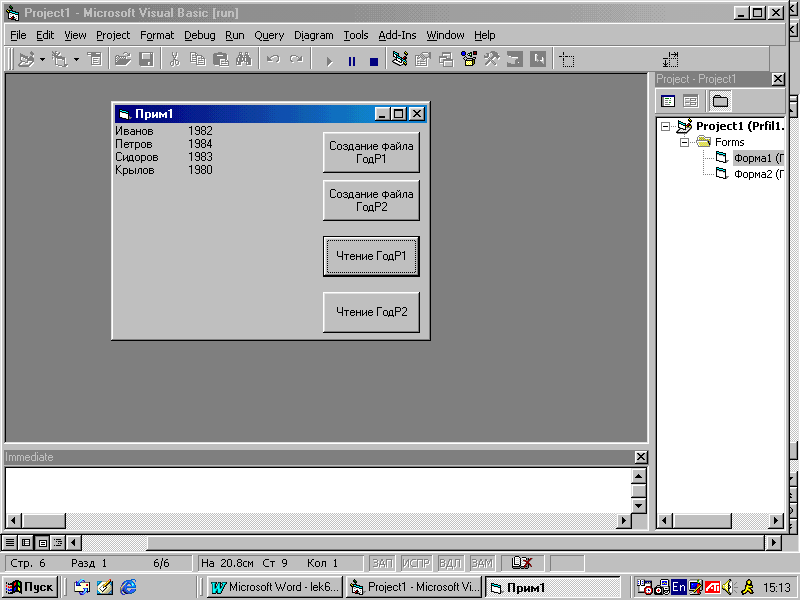800x600 pixels.
Task: Click View Object icon in Project panel
Action: (x=690, y=101)
